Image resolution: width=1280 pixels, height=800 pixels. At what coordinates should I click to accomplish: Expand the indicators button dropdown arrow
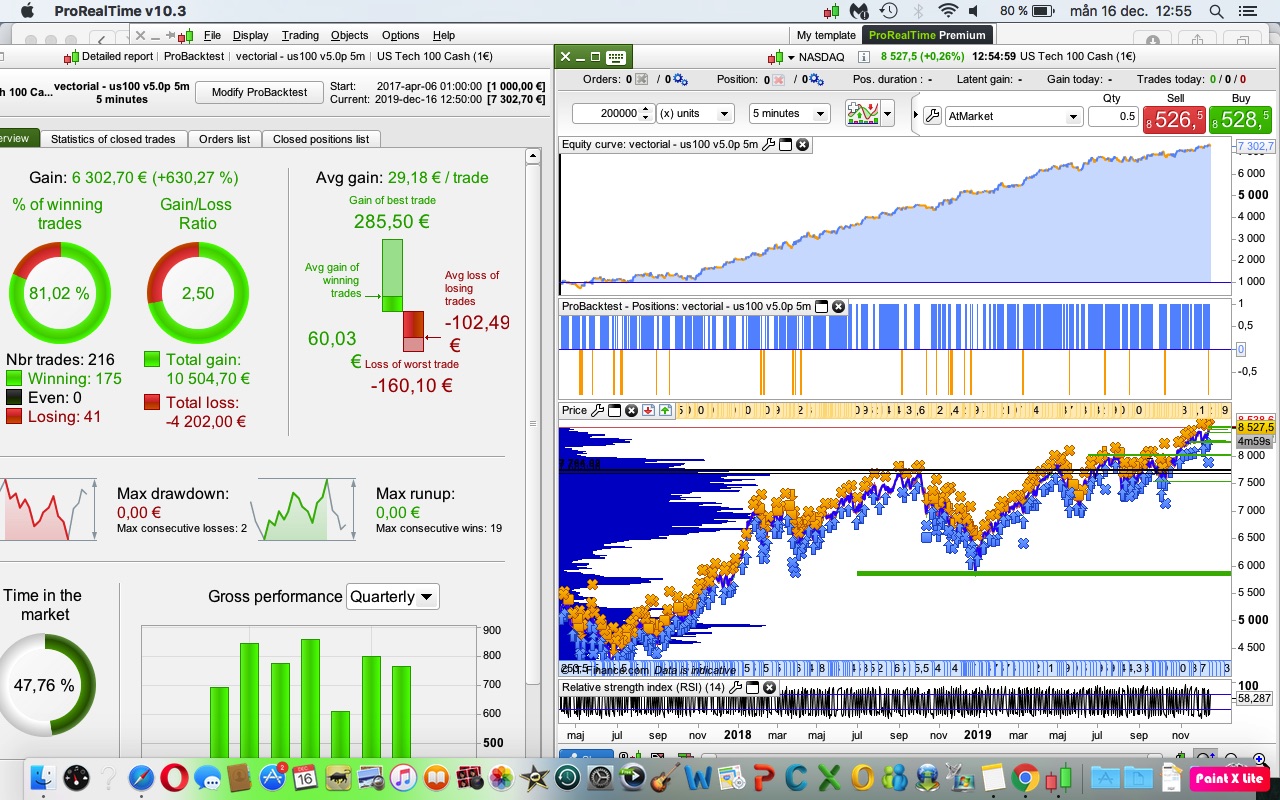point(888,114)
